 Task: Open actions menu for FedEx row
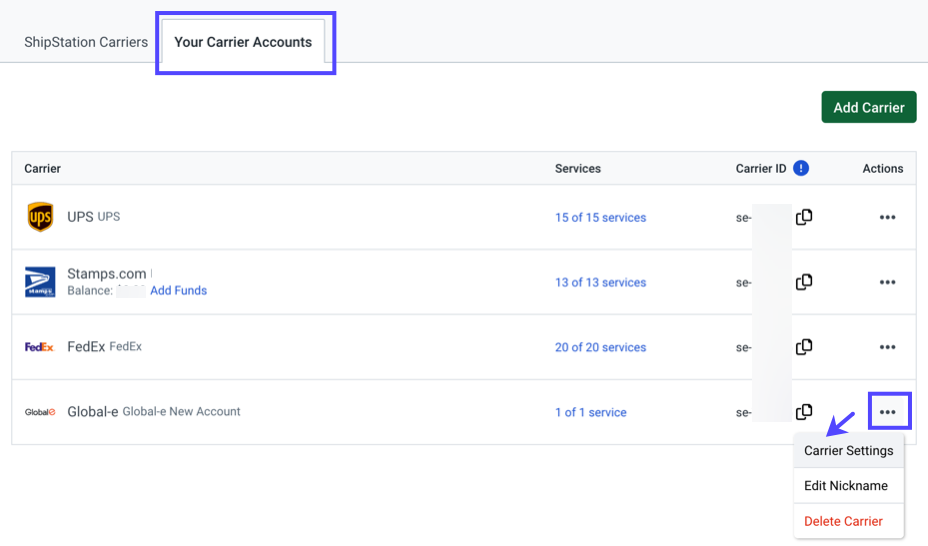[x=887, y=347]
